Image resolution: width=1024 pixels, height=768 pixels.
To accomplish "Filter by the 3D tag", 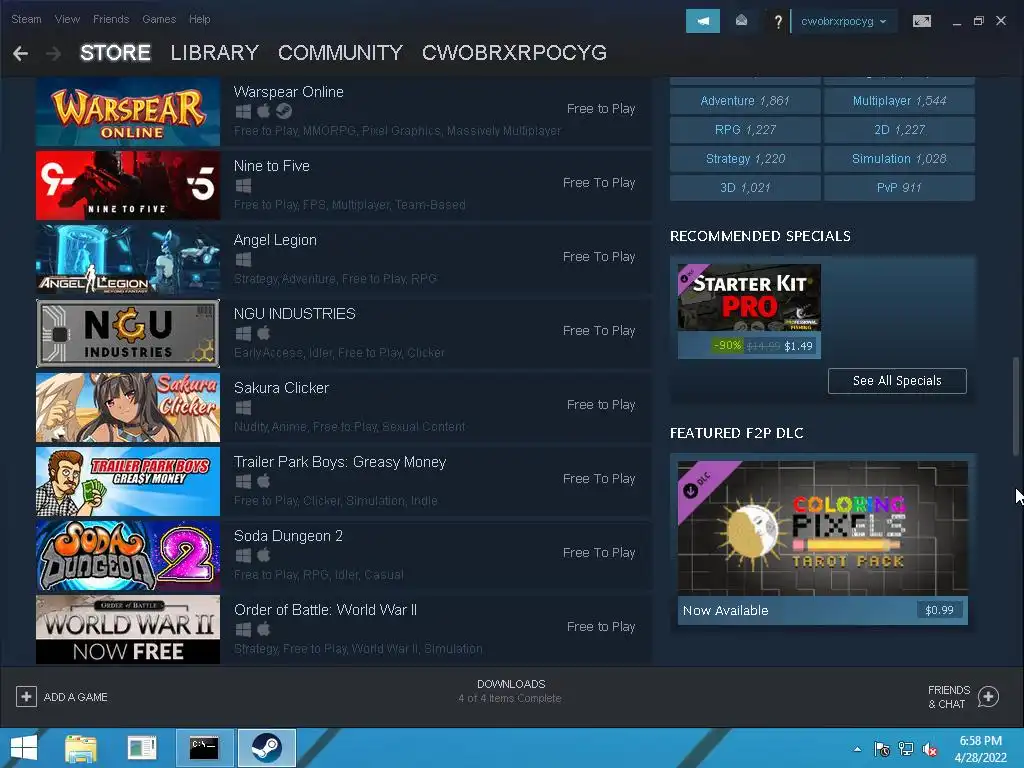I will [745, 187].
